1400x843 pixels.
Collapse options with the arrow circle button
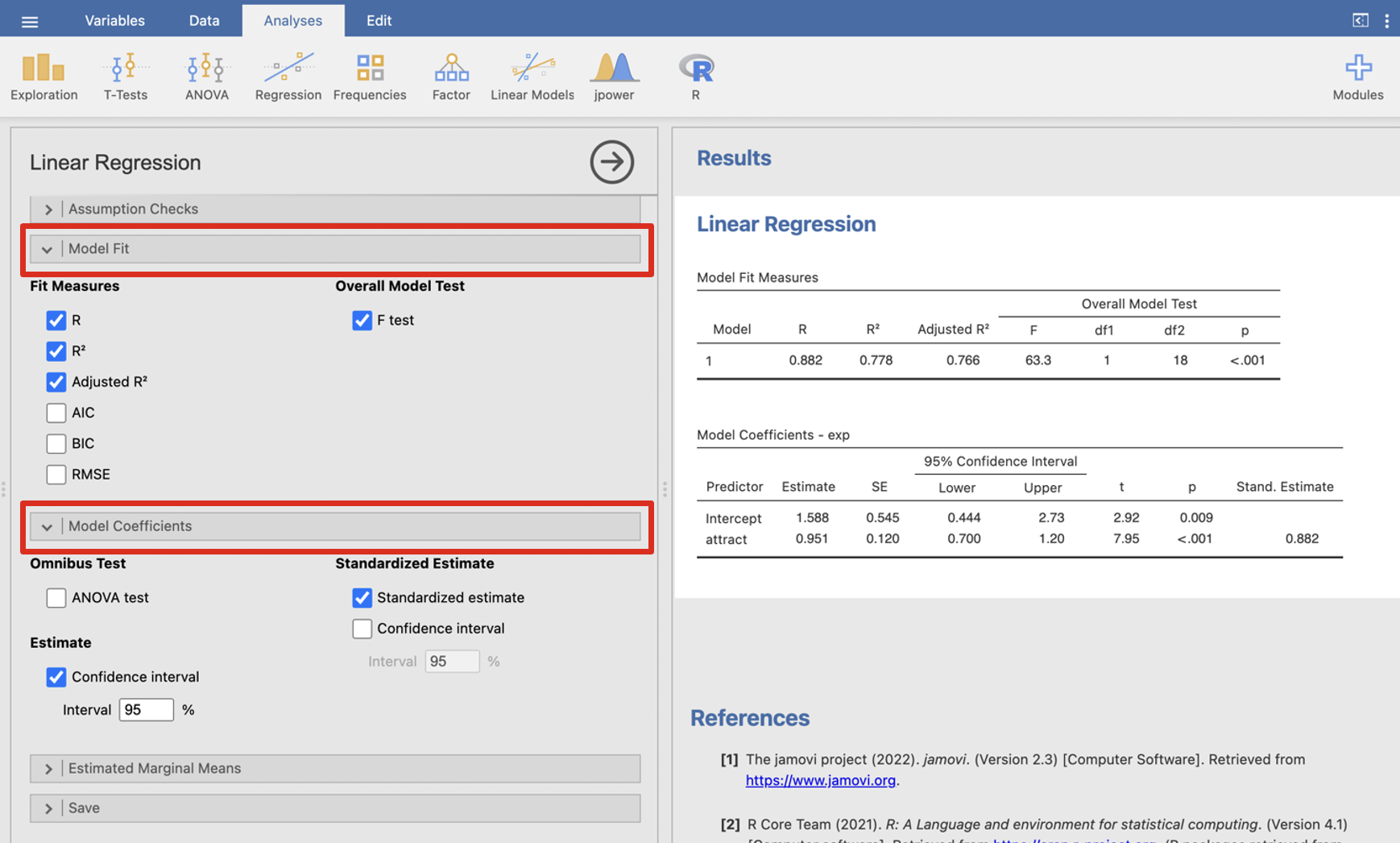coord(611,162)
